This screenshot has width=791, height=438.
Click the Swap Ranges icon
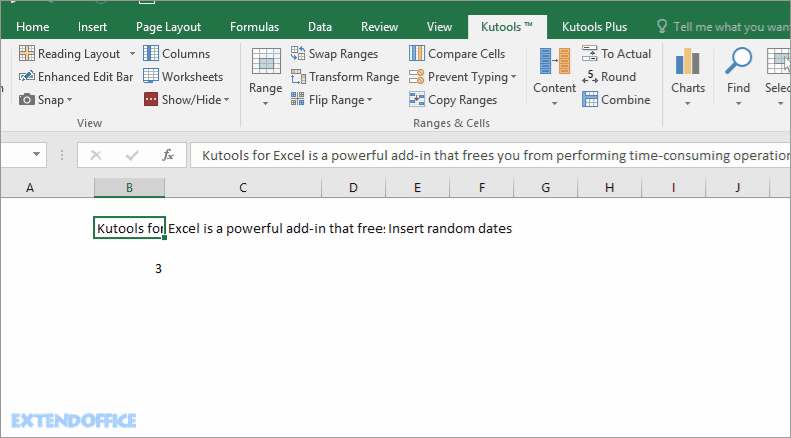pyautogui.click(x=298, y=53)
